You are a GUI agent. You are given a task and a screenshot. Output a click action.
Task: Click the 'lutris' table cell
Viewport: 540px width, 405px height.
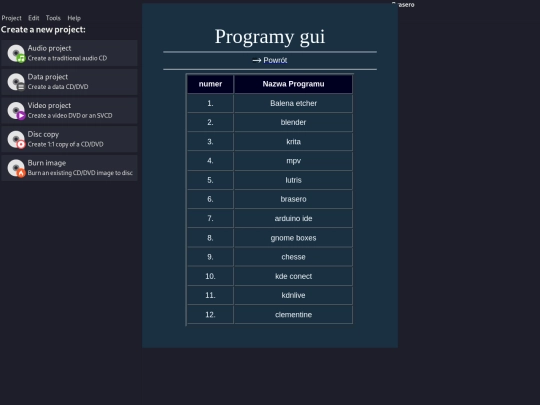[293, 180]
